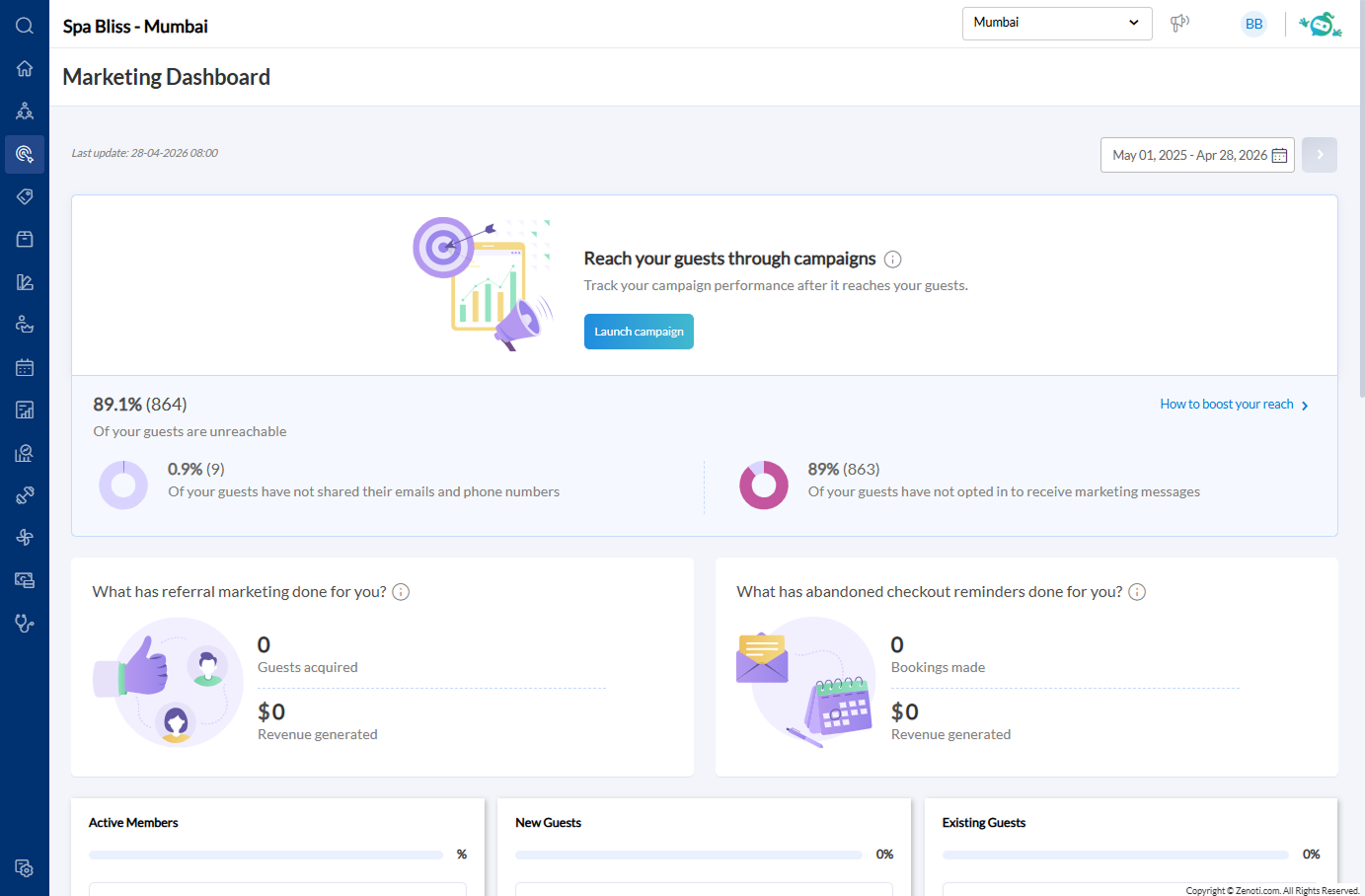Select the Calendar icon in the sidebar
The width and height of the screenshot is (1365, 896).
25,366
